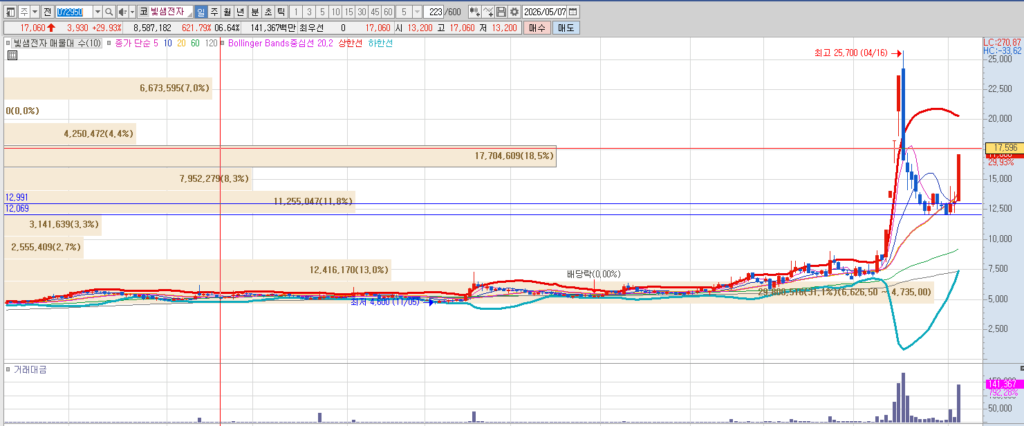
Task: Click the speaker sound icon
Action: click(122, 12)
